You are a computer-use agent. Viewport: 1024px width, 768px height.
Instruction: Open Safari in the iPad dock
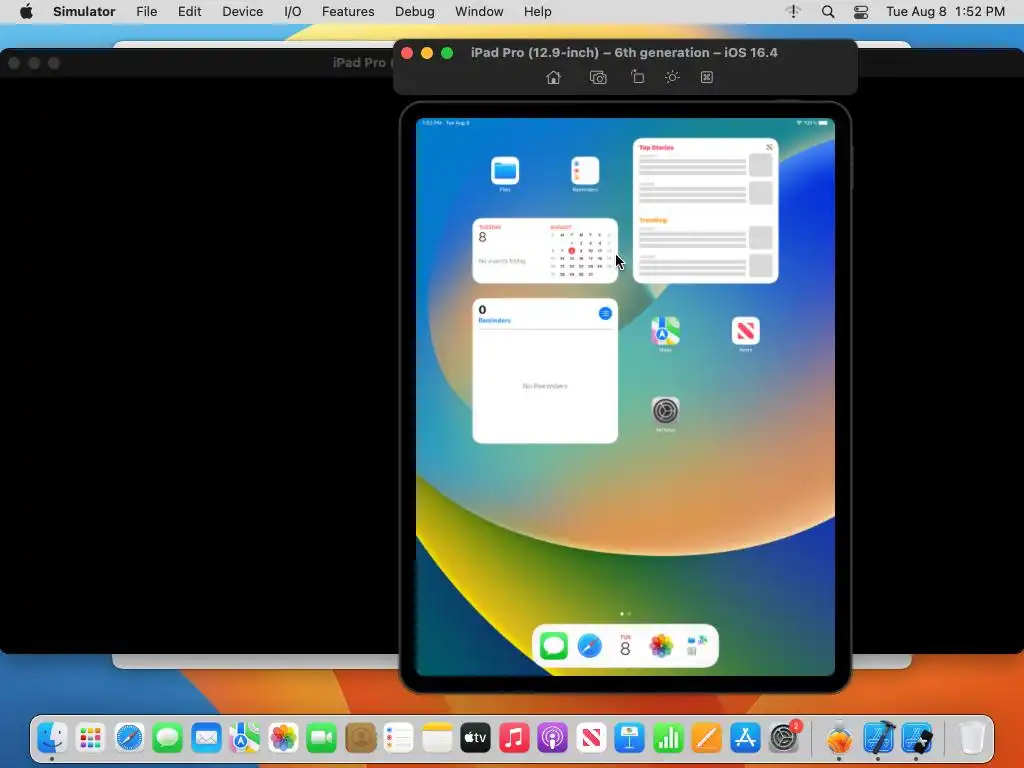(590, 646)
